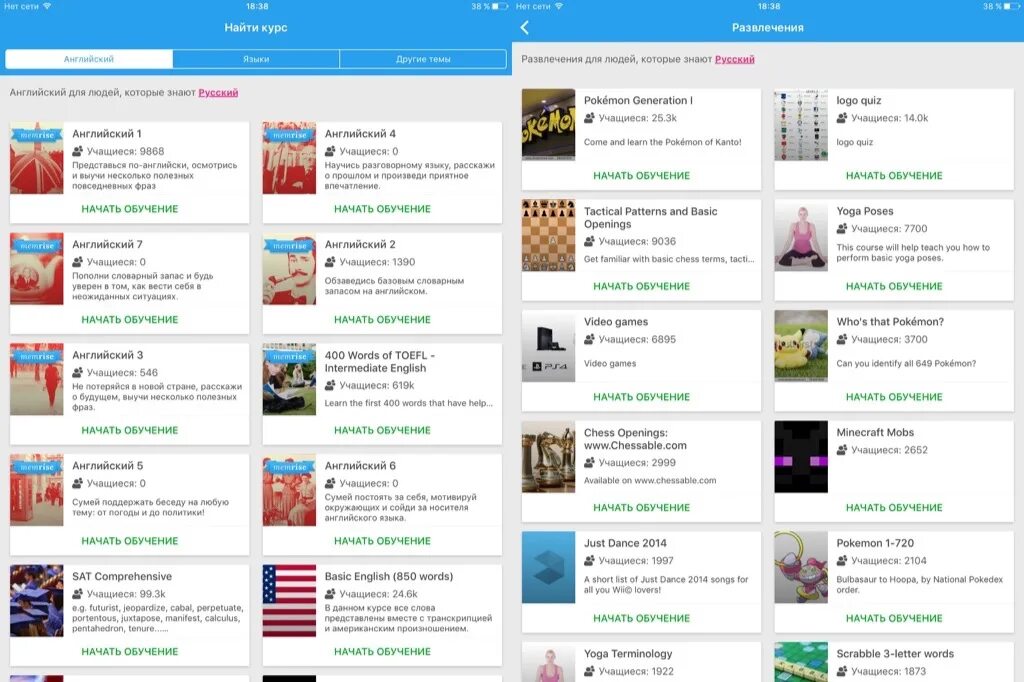This screenshot has width=1024, height=682.
Task: Start the SAT Comprehensive course
Action: pyautogui.click(x=129, y=651)
